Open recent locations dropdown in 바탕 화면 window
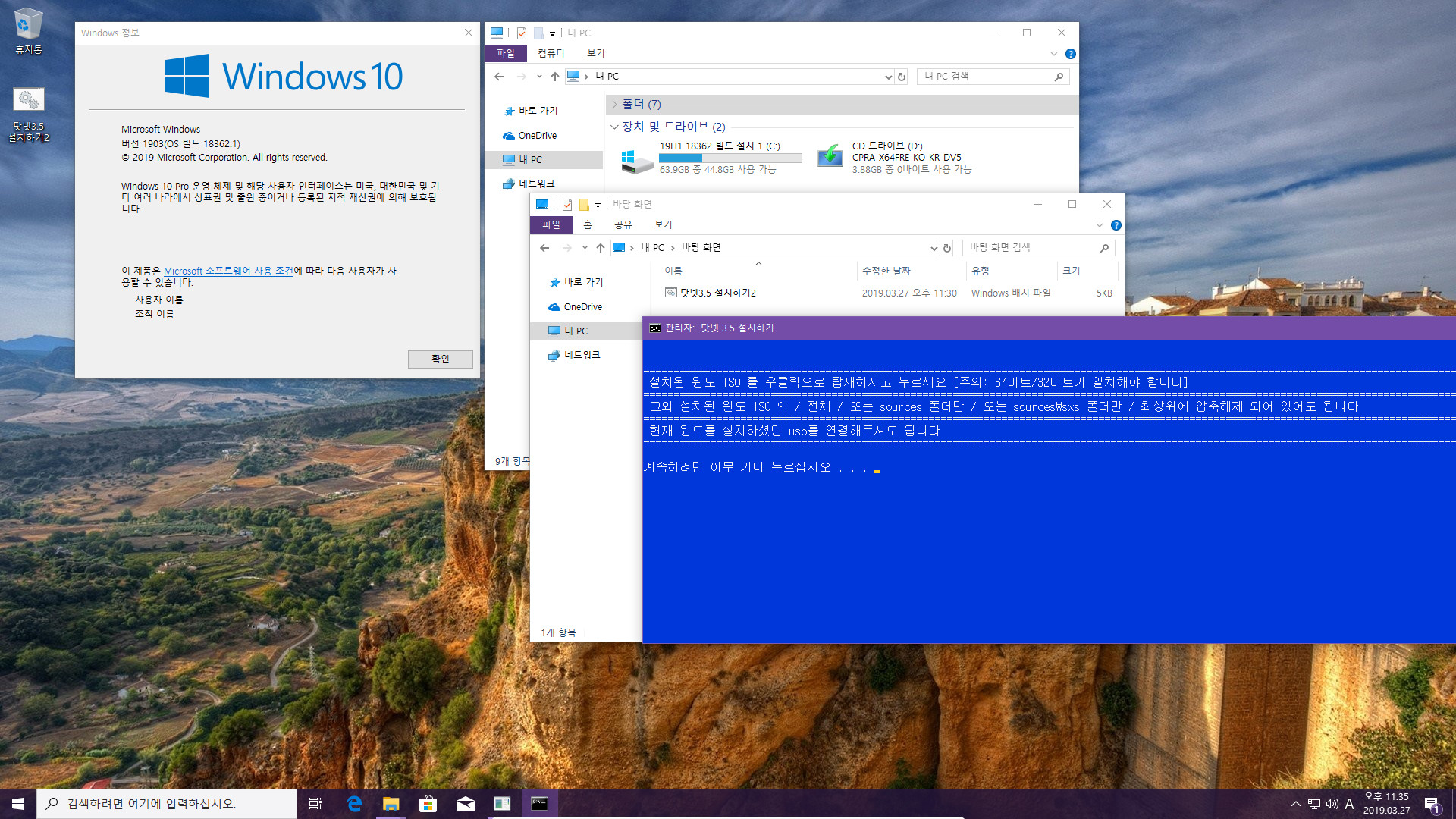 [x=585, y=248]
